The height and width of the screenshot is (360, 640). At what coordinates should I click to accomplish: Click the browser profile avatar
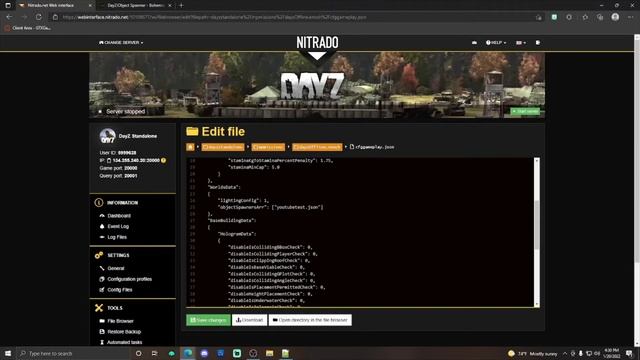[615, 17]
